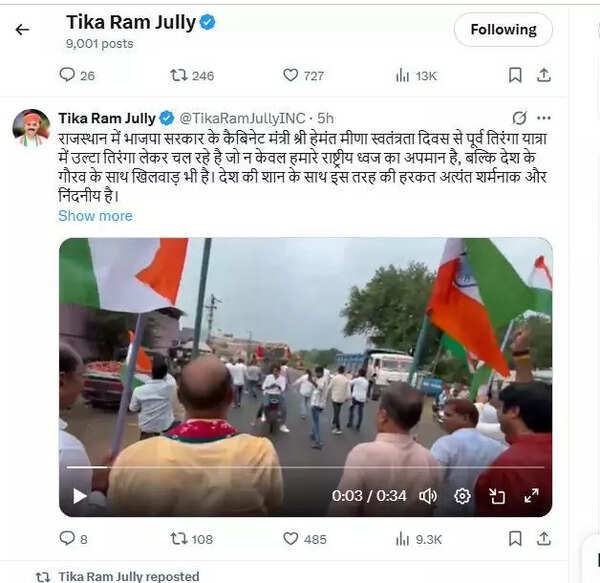Share the top post
The image size is (600, 583).
click(543, 75)
